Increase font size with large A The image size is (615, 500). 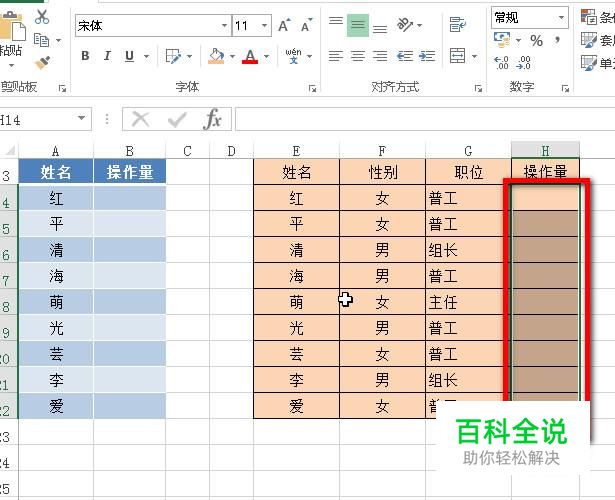[284, 25]
